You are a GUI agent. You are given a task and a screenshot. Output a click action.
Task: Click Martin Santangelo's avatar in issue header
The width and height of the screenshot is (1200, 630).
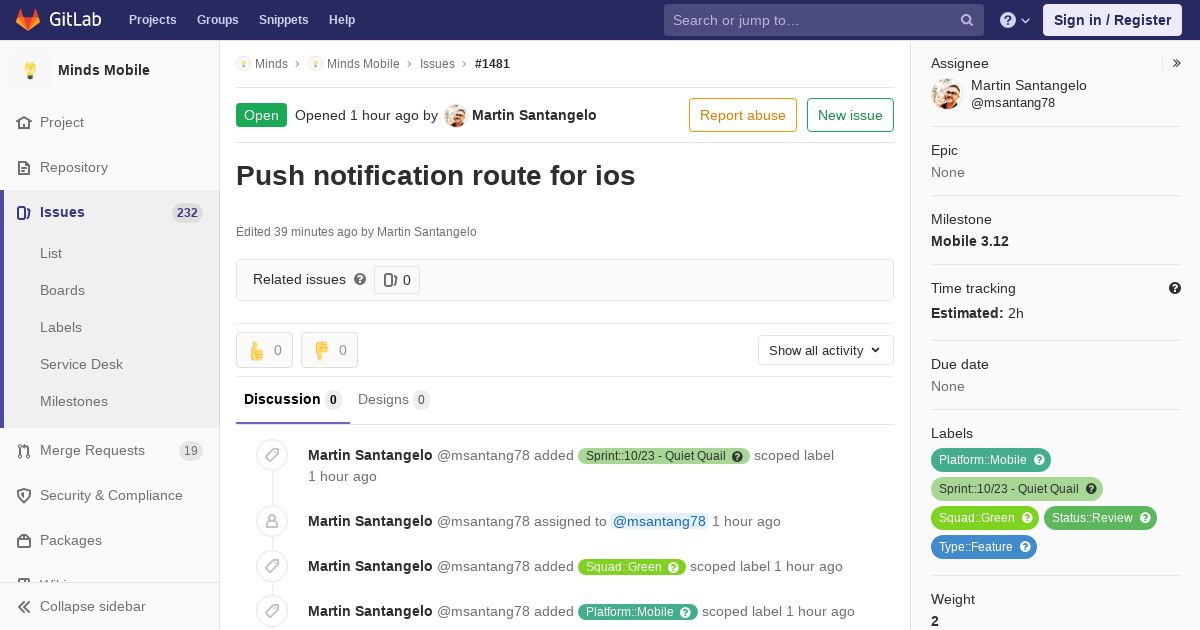(456, 115)
